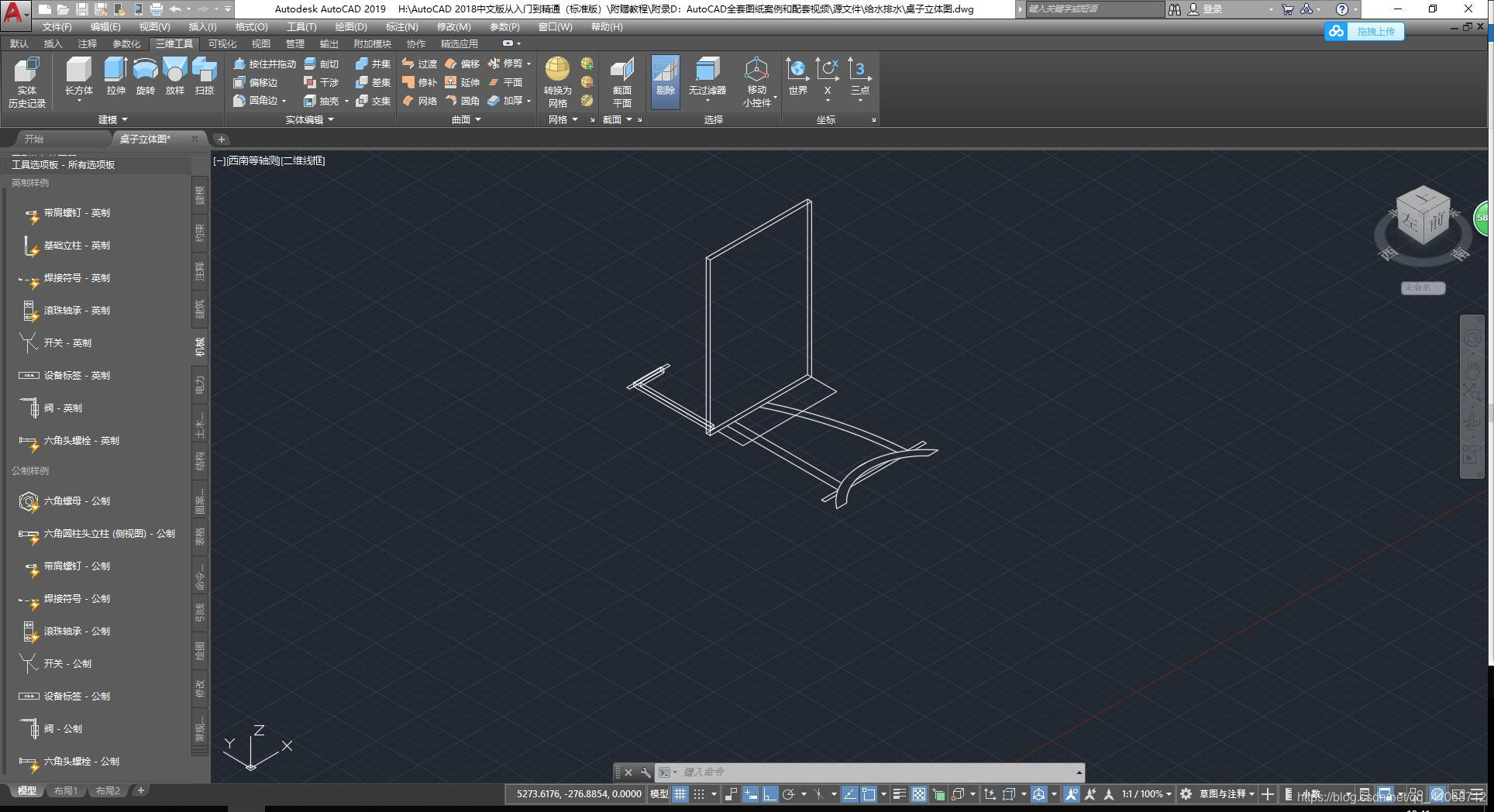Select surface Extend (延伸) tool
This screenshot has height=812, width=1494.
[463, 82]
